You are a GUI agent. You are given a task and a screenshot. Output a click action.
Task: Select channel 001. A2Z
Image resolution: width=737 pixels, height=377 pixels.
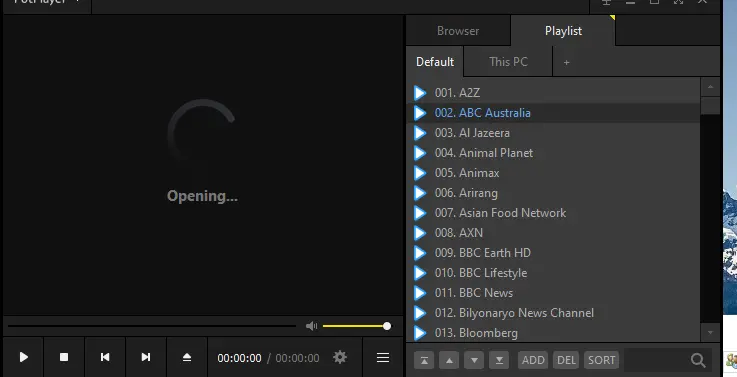pos(553,93)
